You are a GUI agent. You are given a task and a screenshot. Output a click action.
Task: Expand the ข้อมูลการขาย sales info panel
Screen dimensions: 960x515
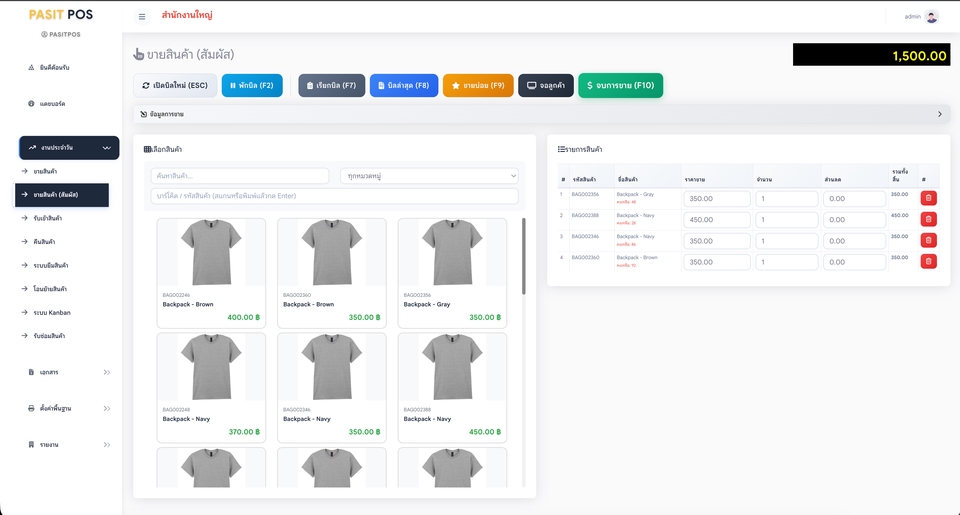coord(541,114)
